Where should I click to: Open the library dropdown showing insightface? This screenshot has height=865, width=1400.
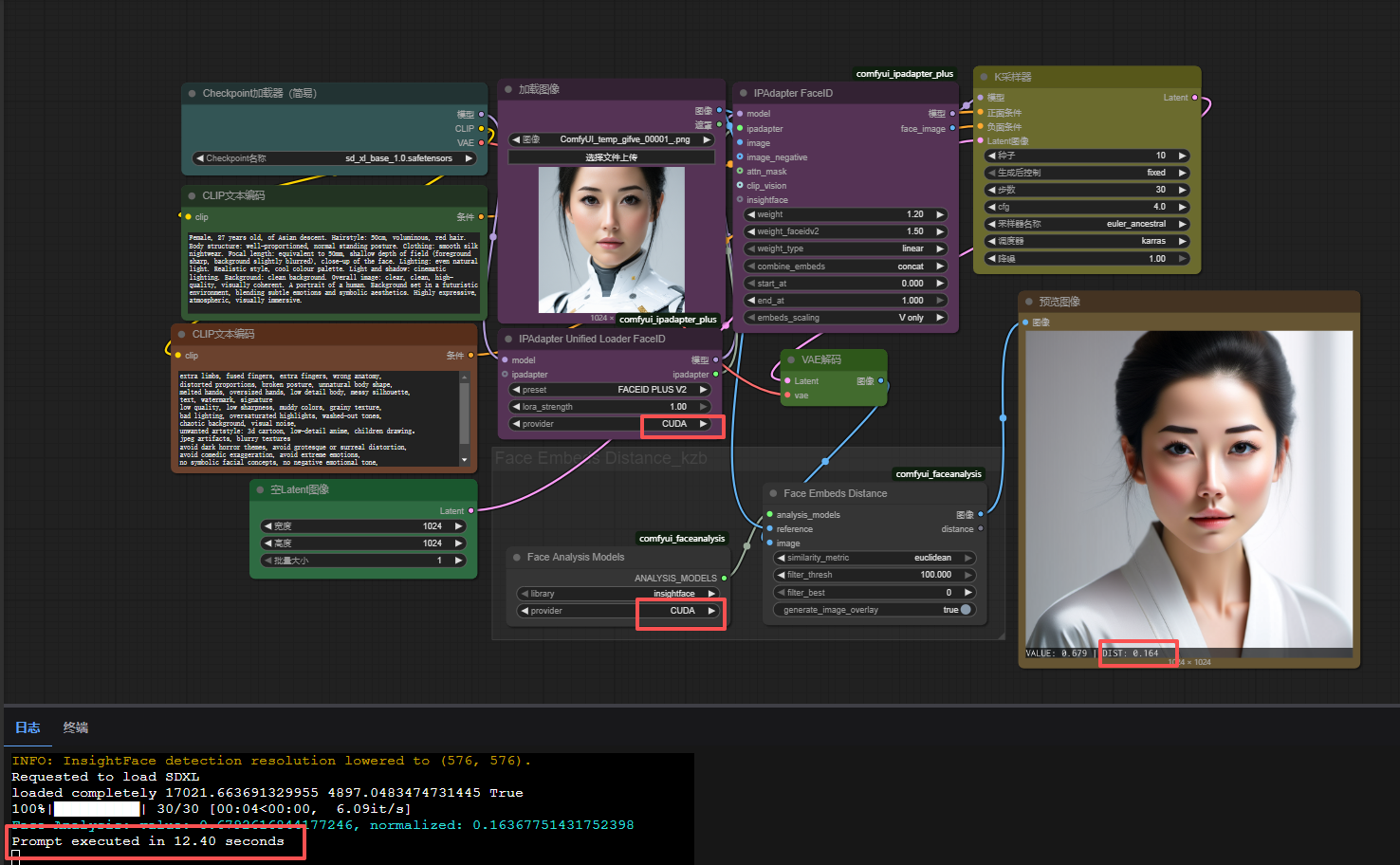(617, 593)
